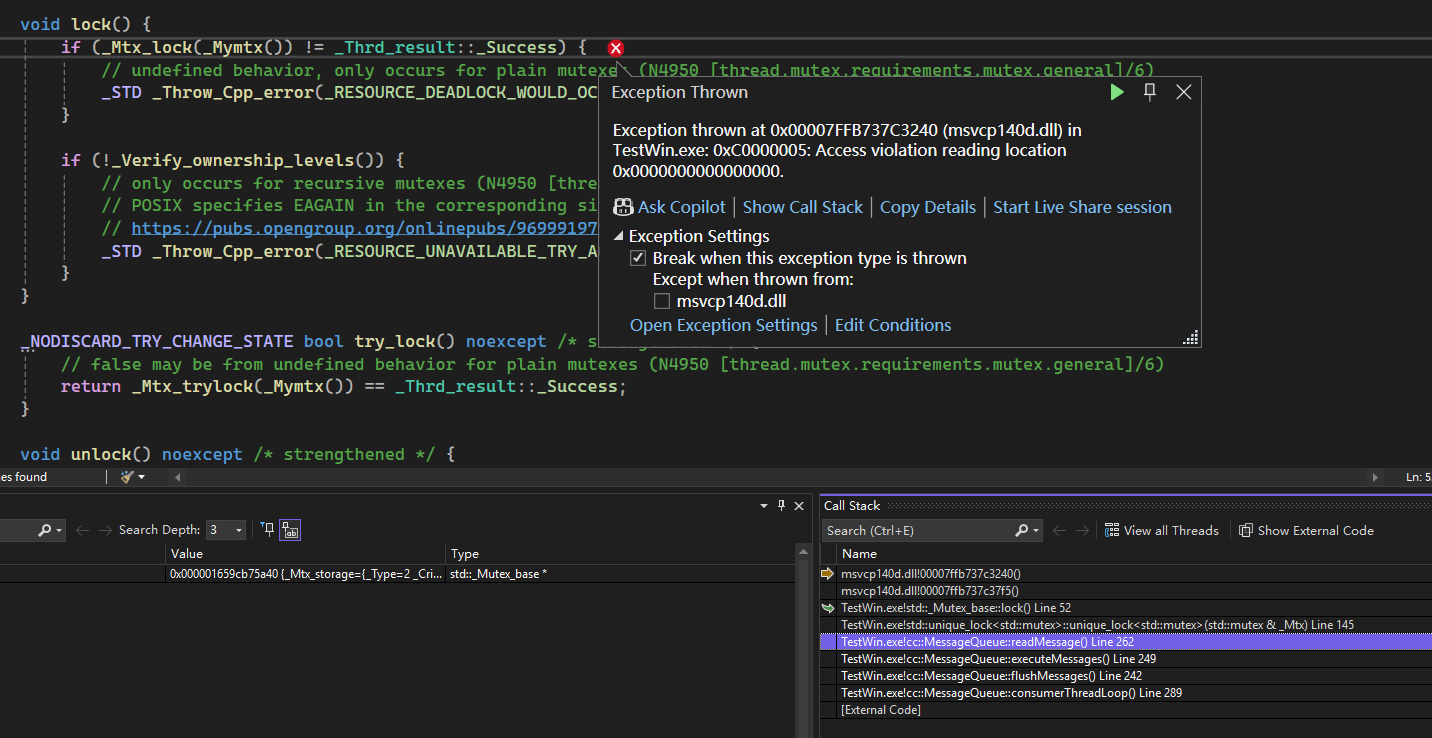Open the Call Stack search options dropdown
Image resolution: width=1432 pixels, height=738 pixels.
pos(1036,530)
